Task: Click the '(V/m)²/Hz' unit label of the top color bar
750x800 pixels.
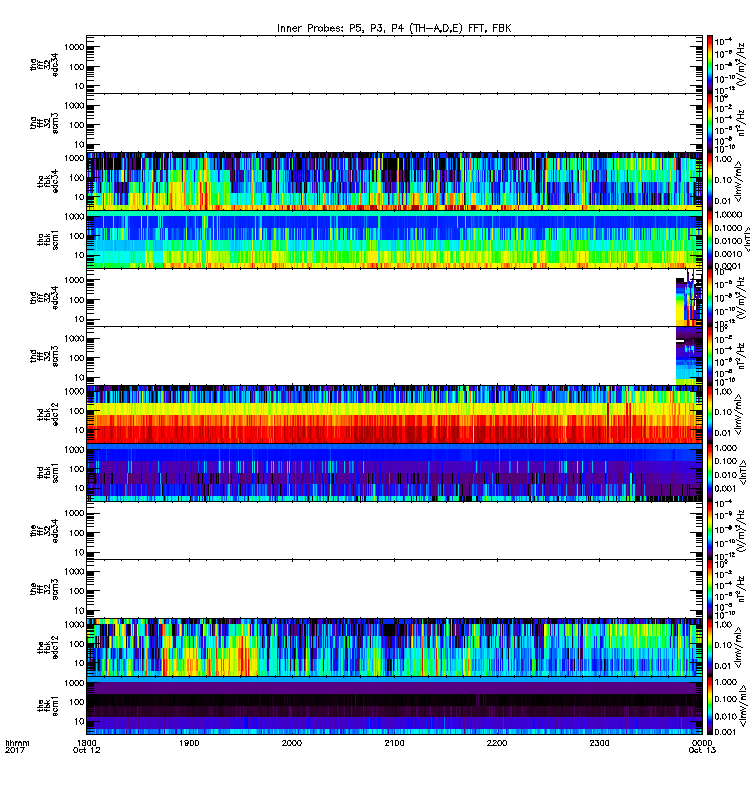Action: pos(740,64)
